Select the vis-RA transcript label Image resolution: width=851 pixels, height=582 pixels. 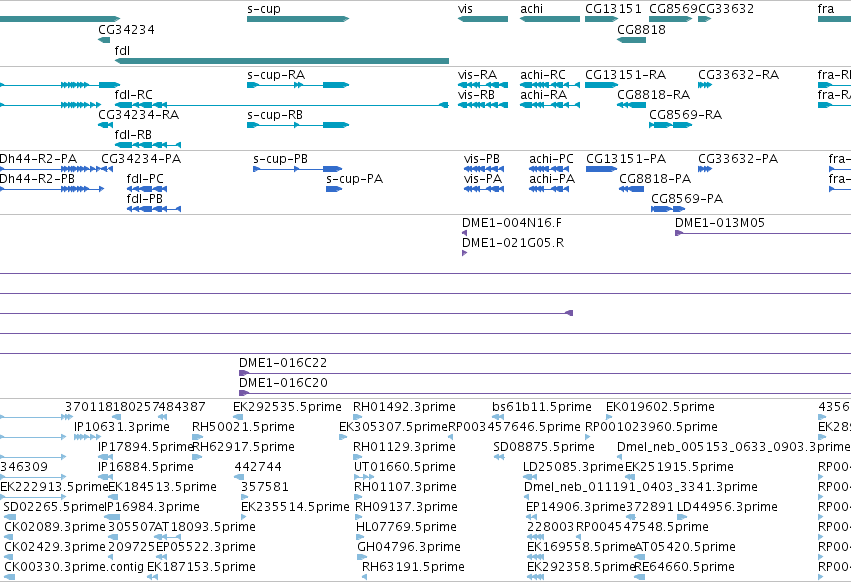[477, 74]
